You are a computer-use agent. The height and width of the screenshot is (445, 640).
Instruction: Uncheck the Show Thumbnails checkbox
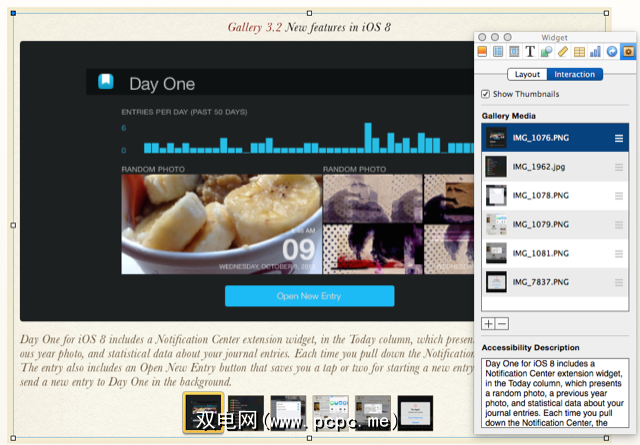[485, 94]
